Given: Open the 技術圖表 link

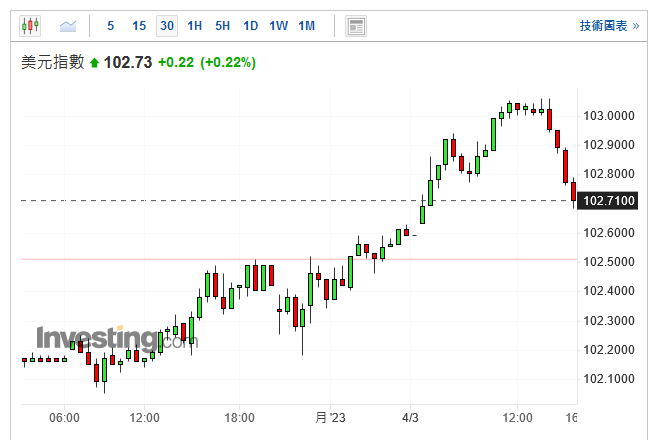Looking at the screenshot, I should tap(609, 26).
